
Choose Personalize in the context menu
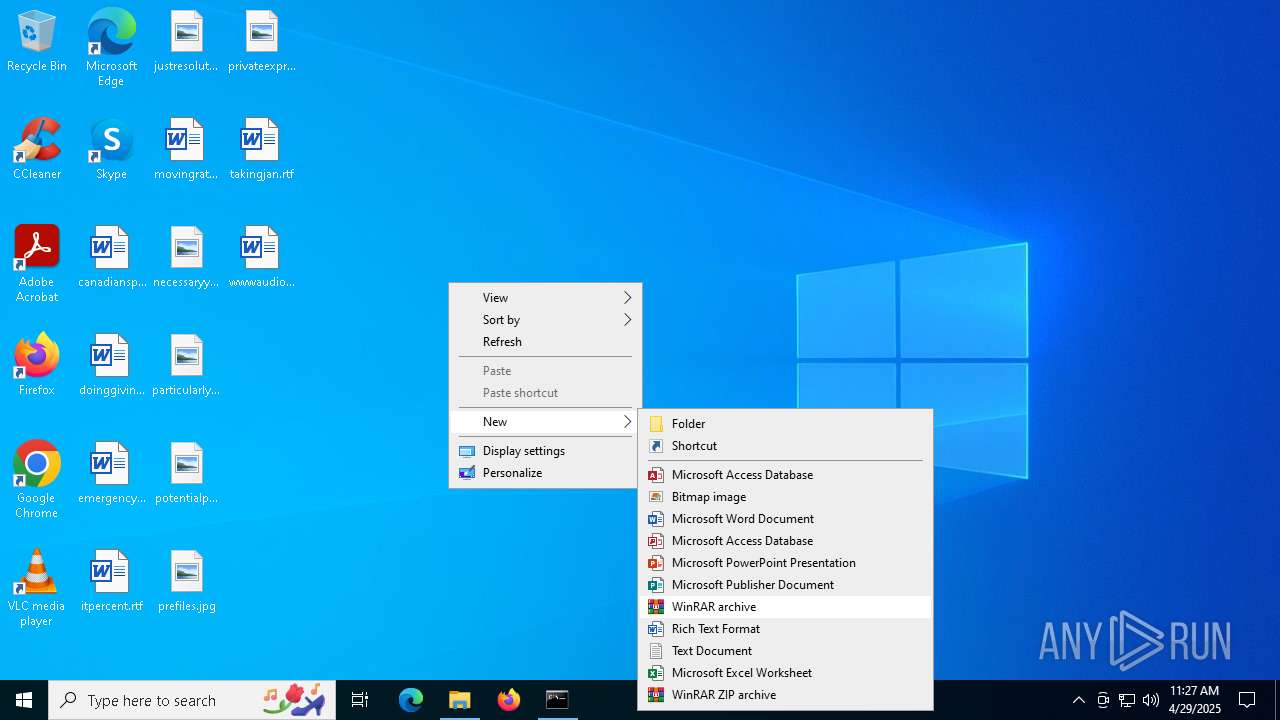pyautogui.click(x=545, y=473)
